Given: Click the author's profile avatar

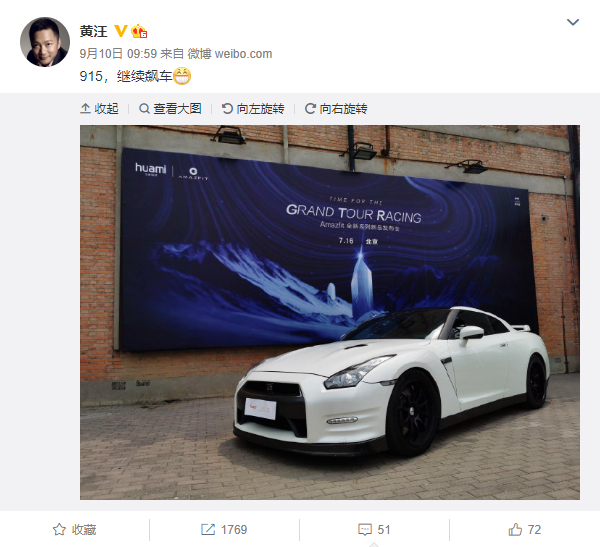Looking at the screenshot, I should click(x=45, y=42).
